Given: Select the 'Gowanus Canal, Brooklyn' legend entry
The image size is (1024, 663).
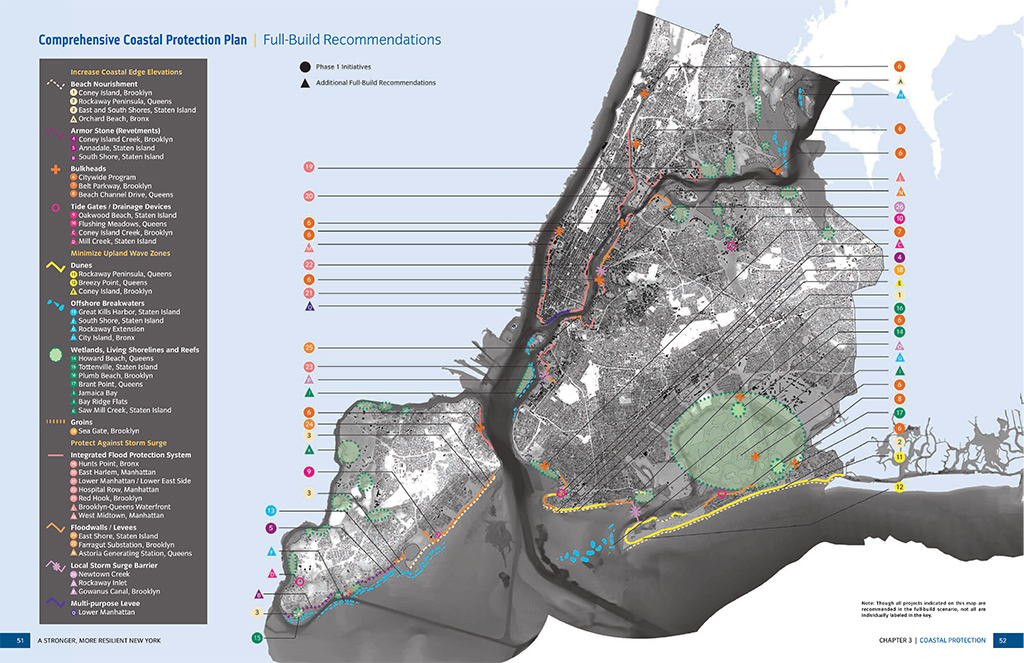Looking at the screenshot, I should click(x=120, y=591).
